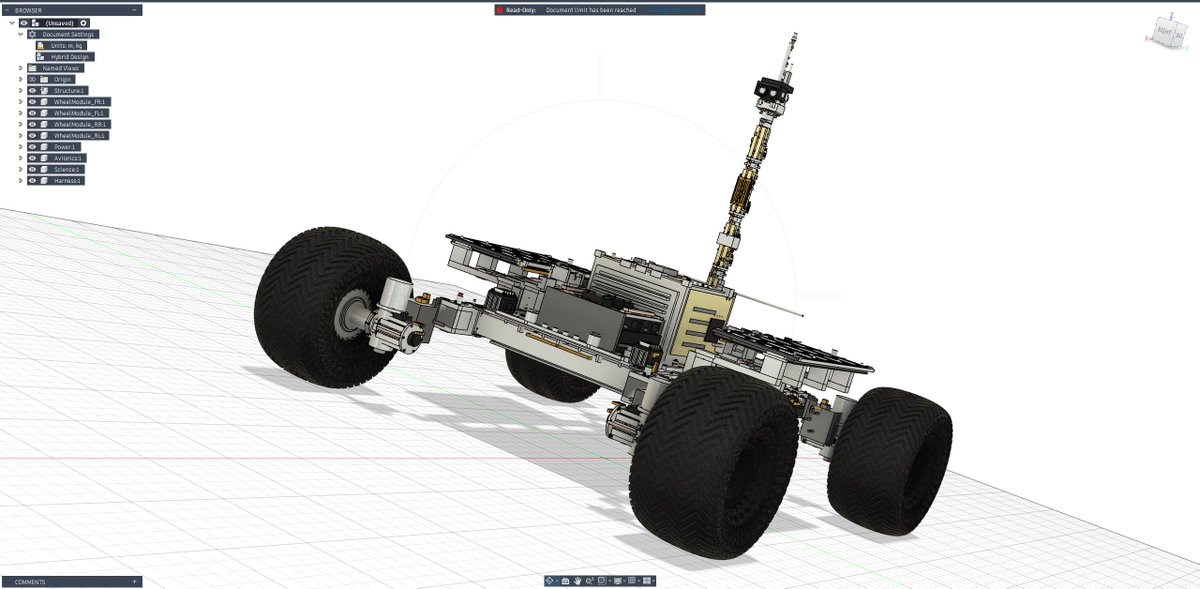Image resolution: width=1200 pixels, height=589 pixels.
Task: Expand the Origin node
Action: 21,79
